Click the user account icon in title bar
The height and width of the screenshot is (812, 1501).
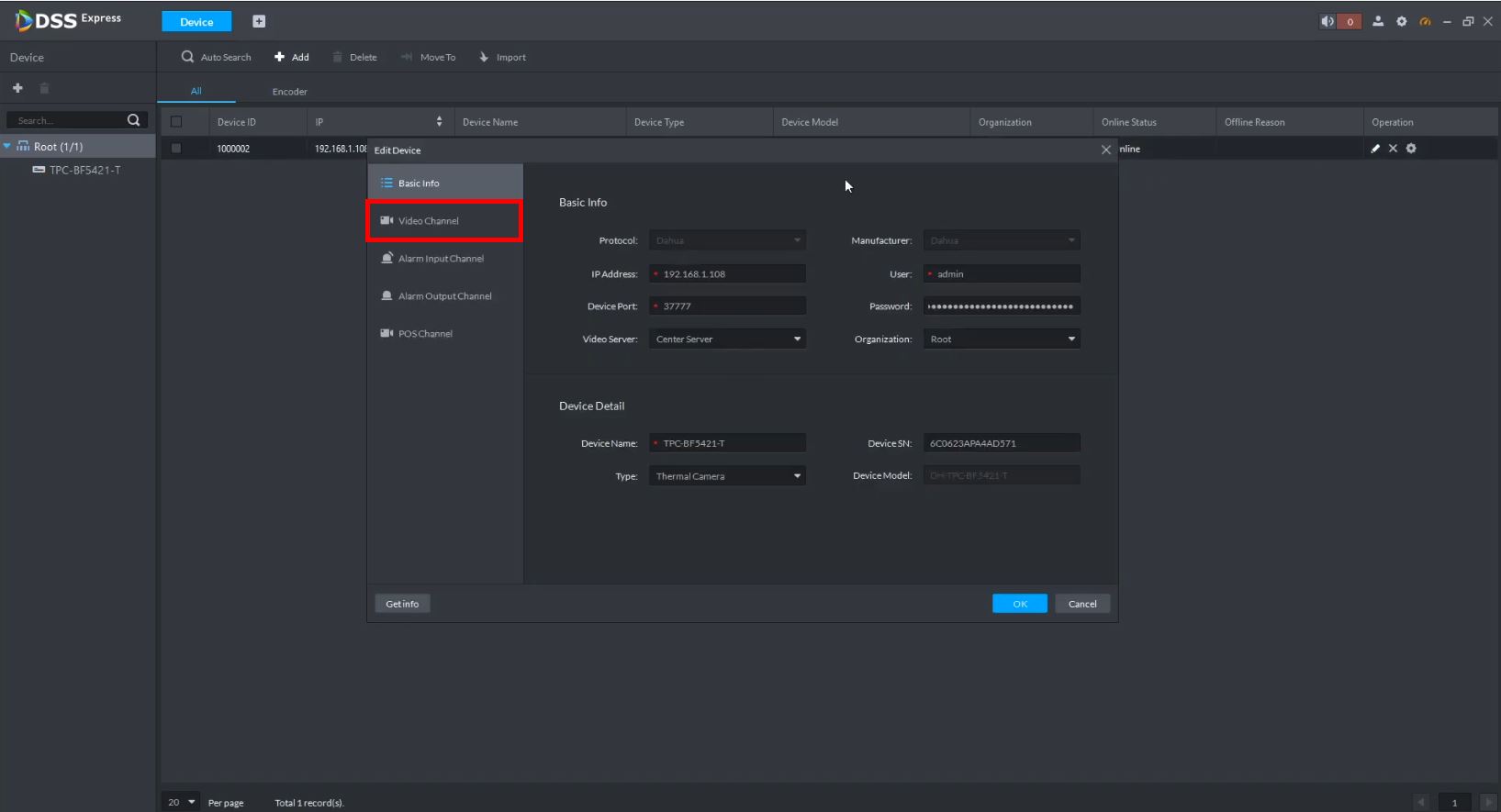tap(1378, 22)
